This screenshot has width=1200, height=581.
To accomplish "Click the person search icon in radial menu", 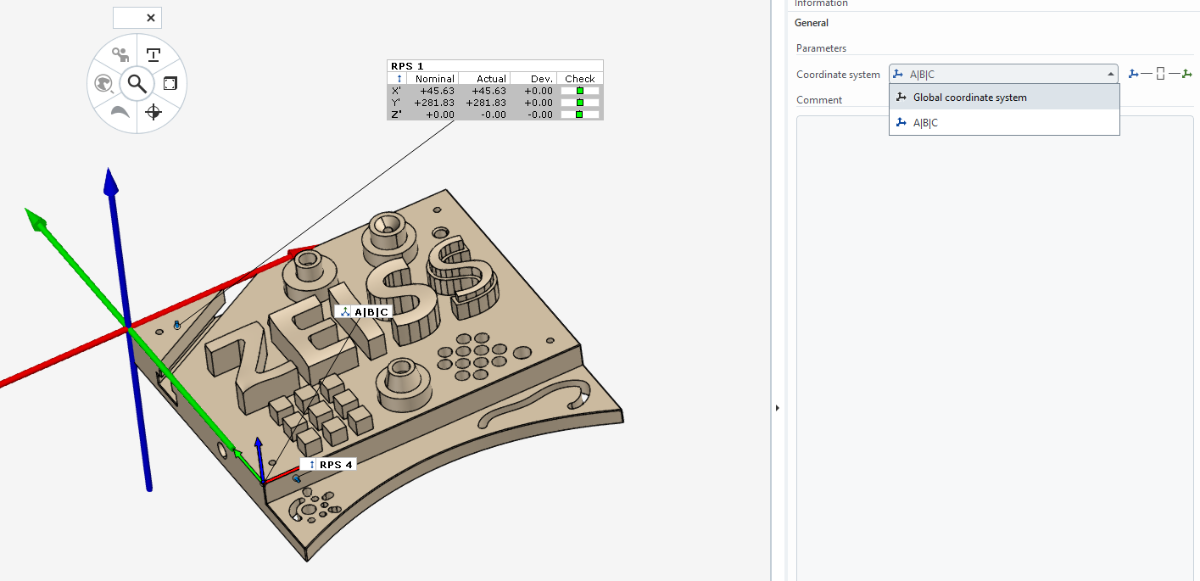I will coord(121,55).
